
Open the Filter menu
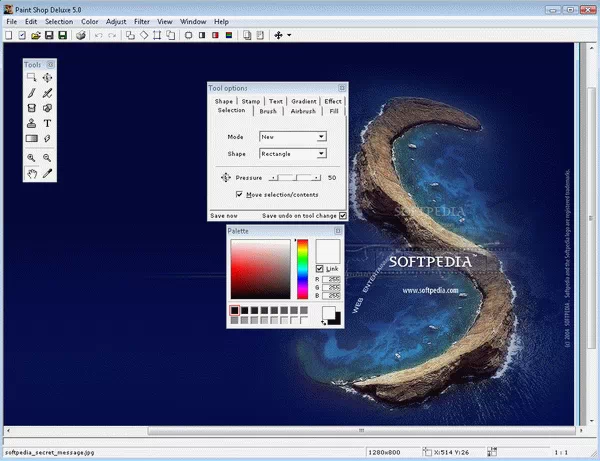(142, 21)
